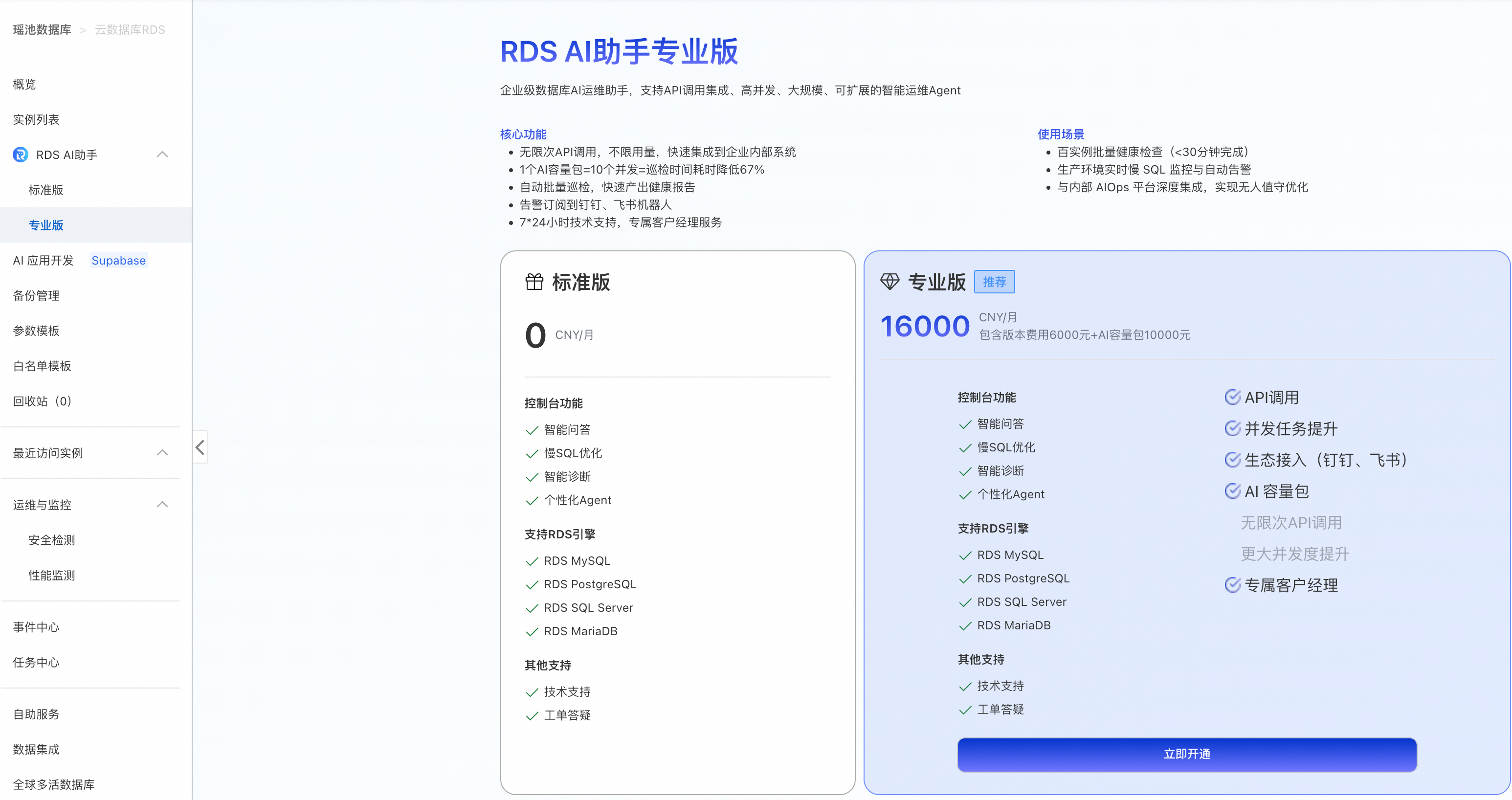Click the circle-check icon beside 并发任务提升

coord(1233,428)
